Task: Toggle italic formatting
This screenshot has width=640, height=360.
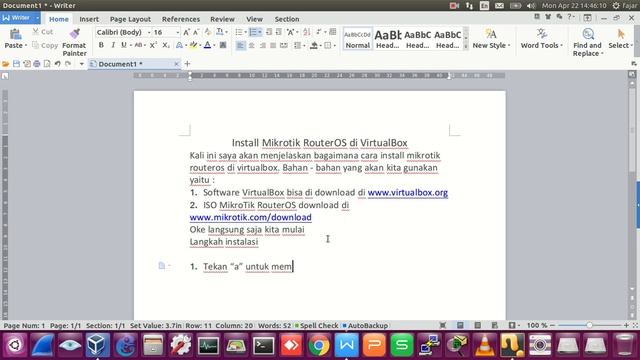Action: pos(113,45)
